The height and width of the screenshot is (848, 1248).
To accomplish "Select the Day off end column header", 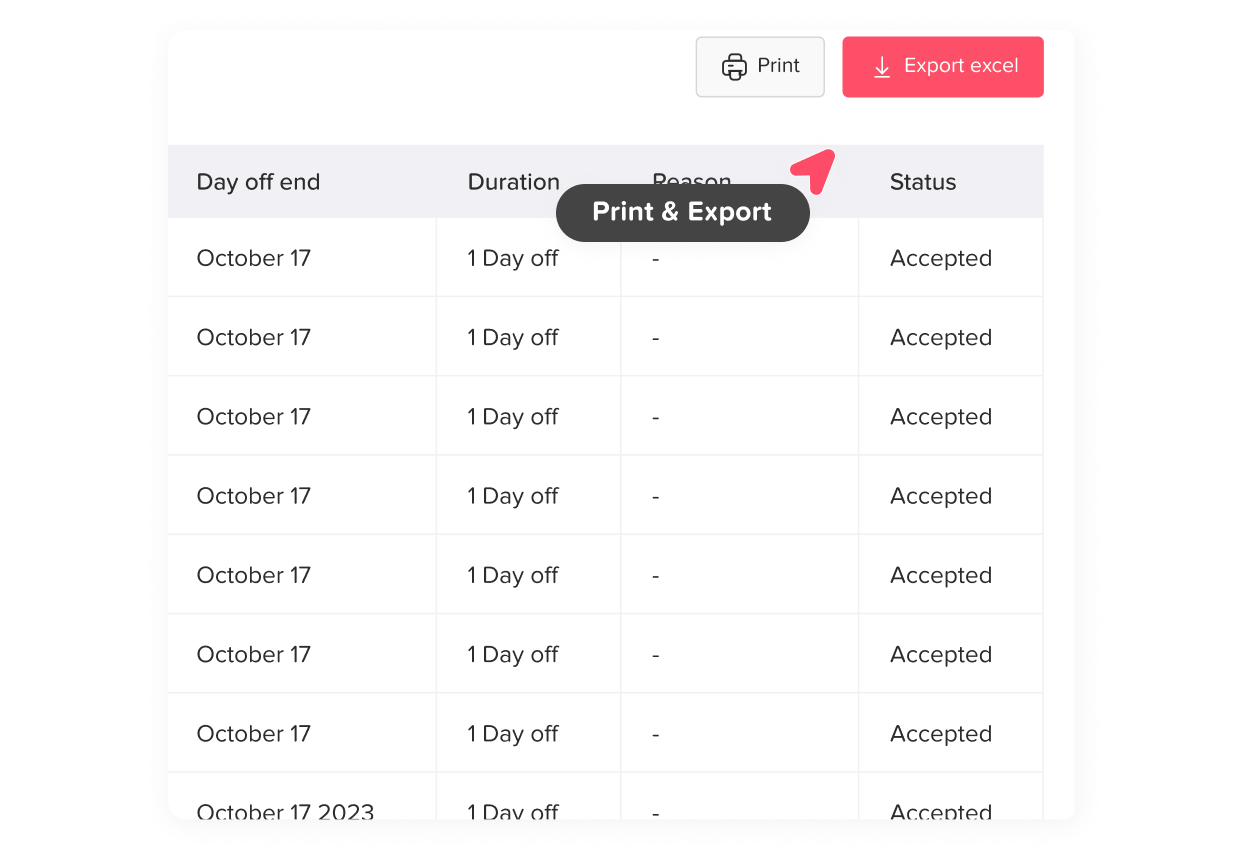I will coord(258,182).
